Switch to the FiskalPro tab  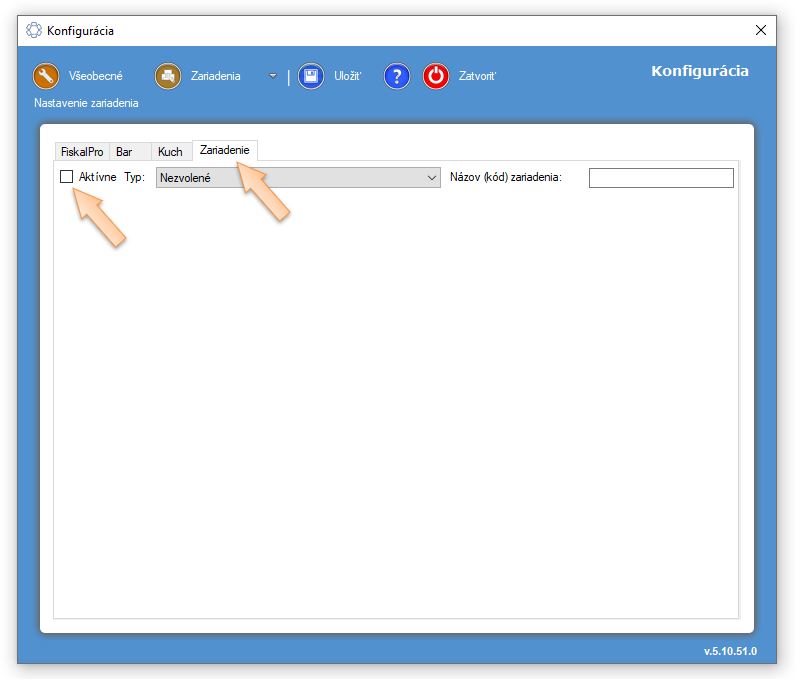pyautogui.click(x=82, y=152)
